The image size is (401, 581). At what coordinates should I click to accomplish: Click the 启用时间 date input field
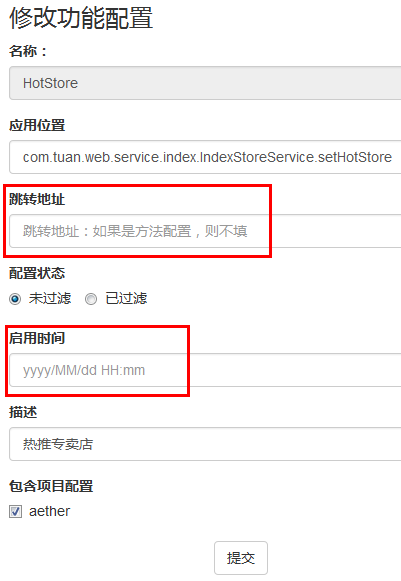[x=205, y=370]
